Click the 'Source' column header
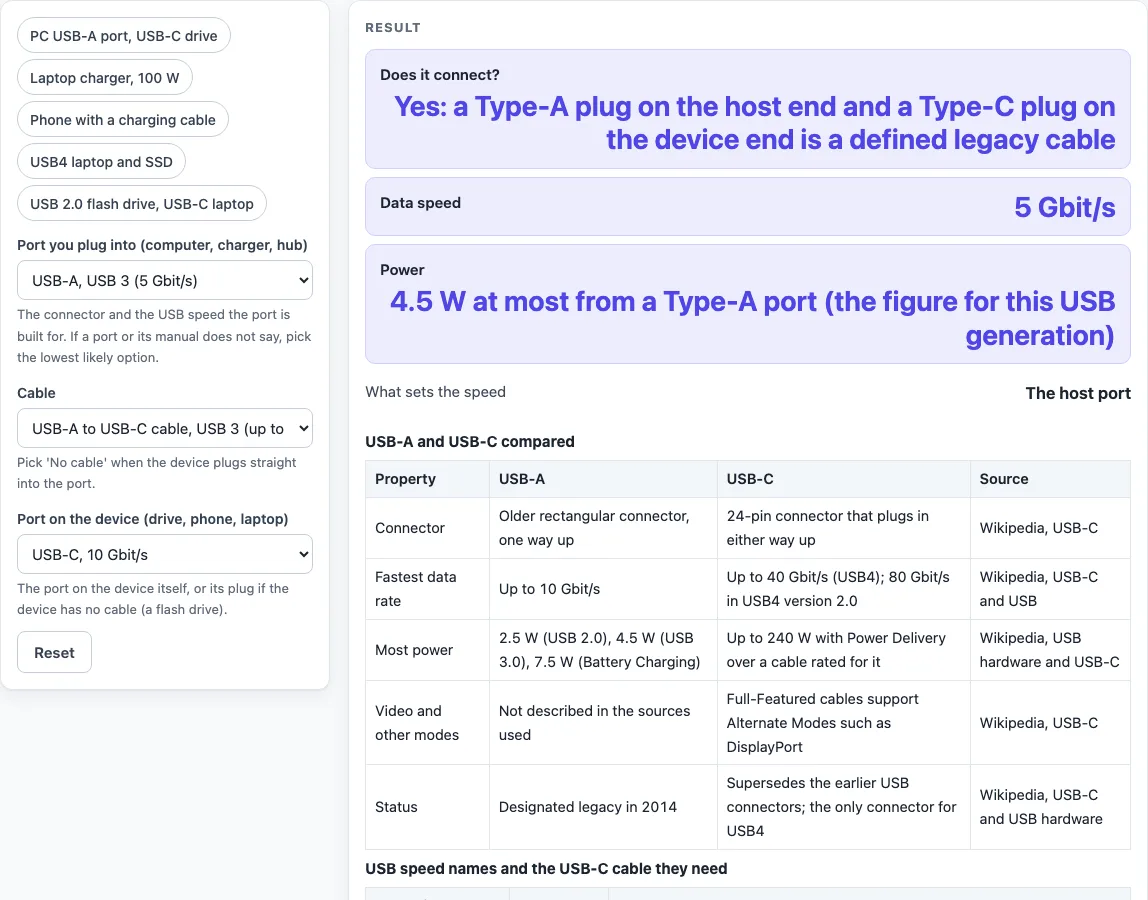 (1050, 479)
